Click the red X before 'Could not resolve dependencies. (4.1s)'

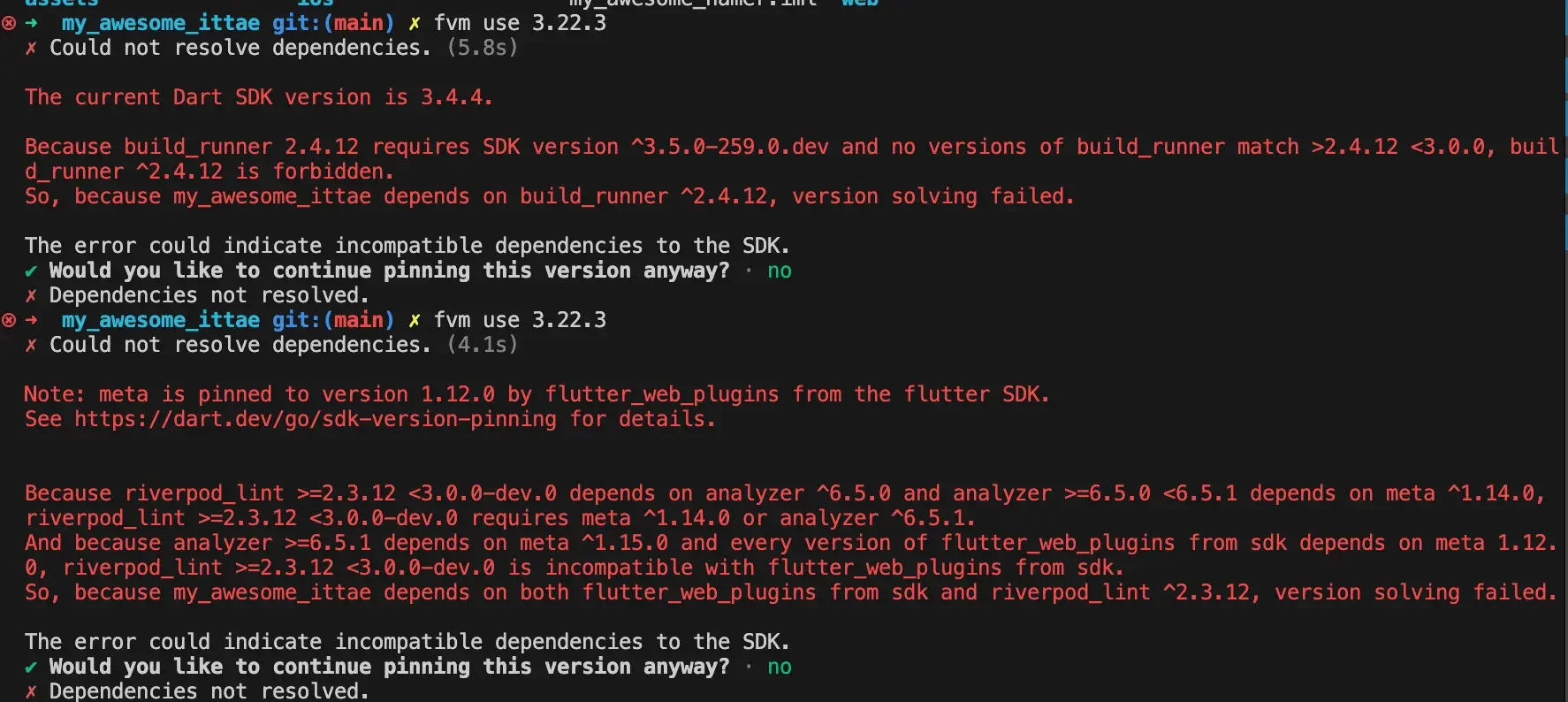31,346
